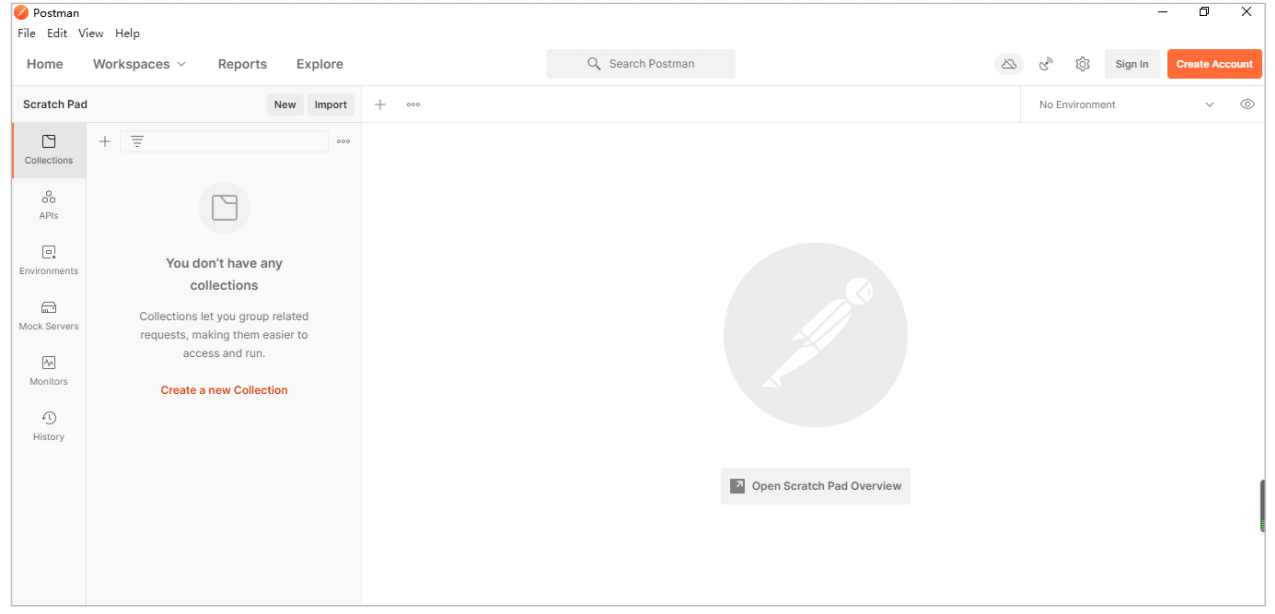Click the empty collections placeholder icon
This screenshot has width=1275, height=614.
point(225,208)
